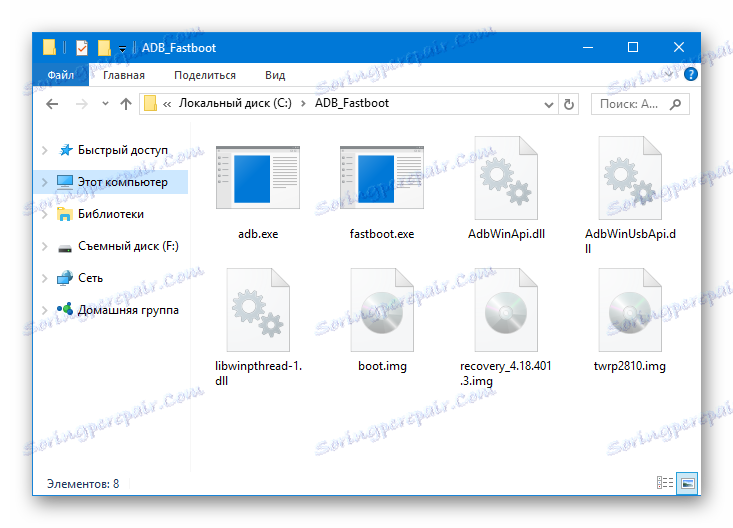Minimize the ADB_Fastboot window
The image size is (733, 528).
point(588,47)
